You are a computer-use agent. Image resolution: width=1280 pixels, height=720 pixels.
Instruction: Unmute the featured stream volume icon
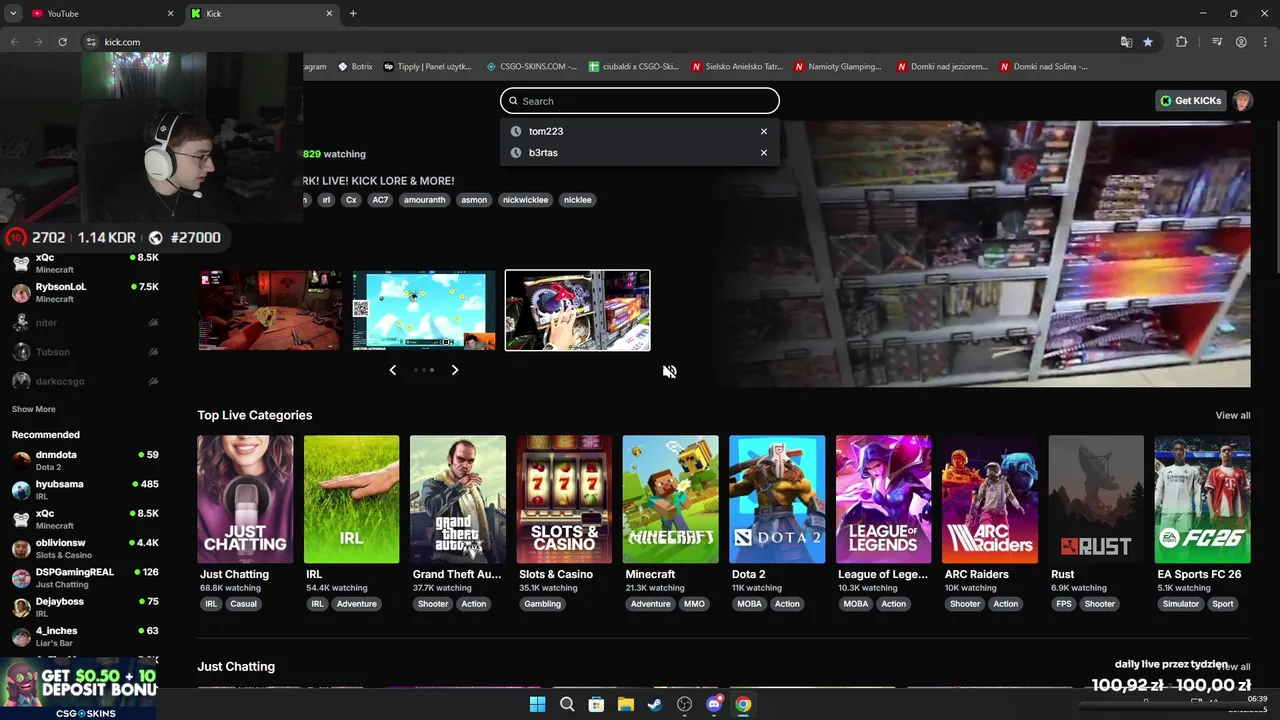point(669,371)
